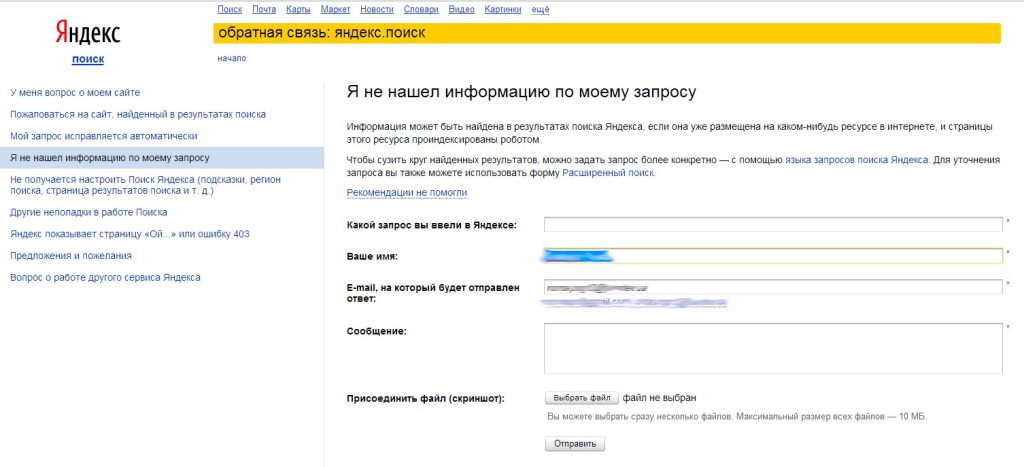Click the 'файл не выбран' status text
Screen dimensions: 1024x467
pyautogui.click(x=660, y=397)
